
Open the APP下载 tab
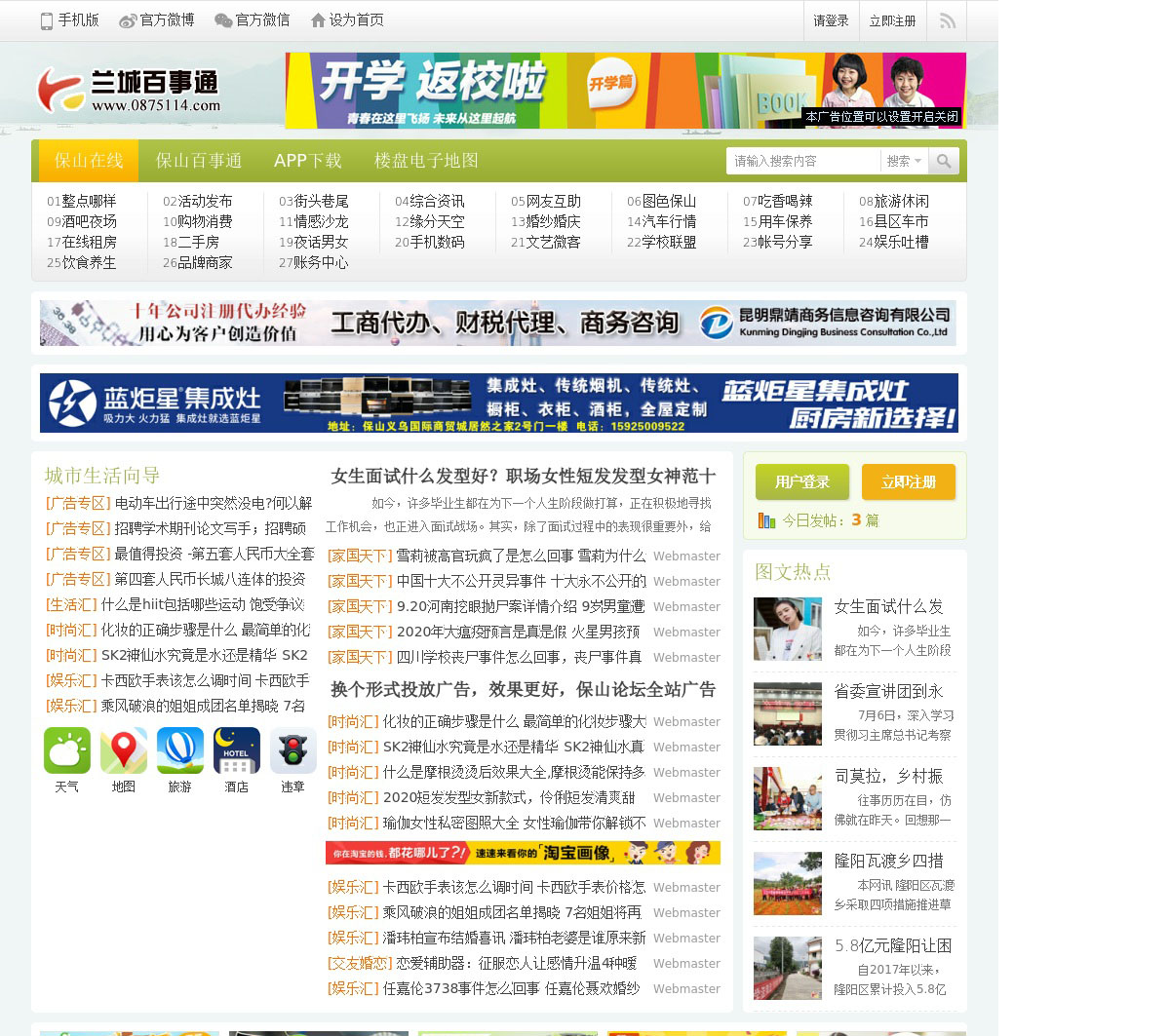click(x=308, y=161)
